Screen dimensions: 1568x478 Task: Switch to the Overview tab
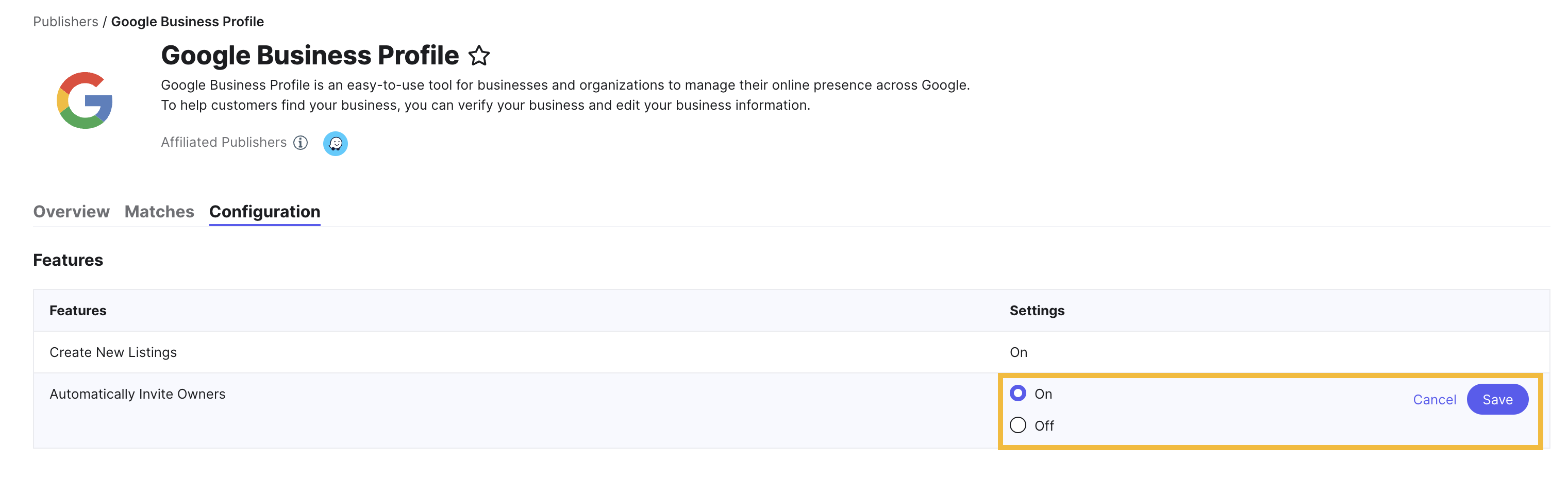[x=71, y=212]
